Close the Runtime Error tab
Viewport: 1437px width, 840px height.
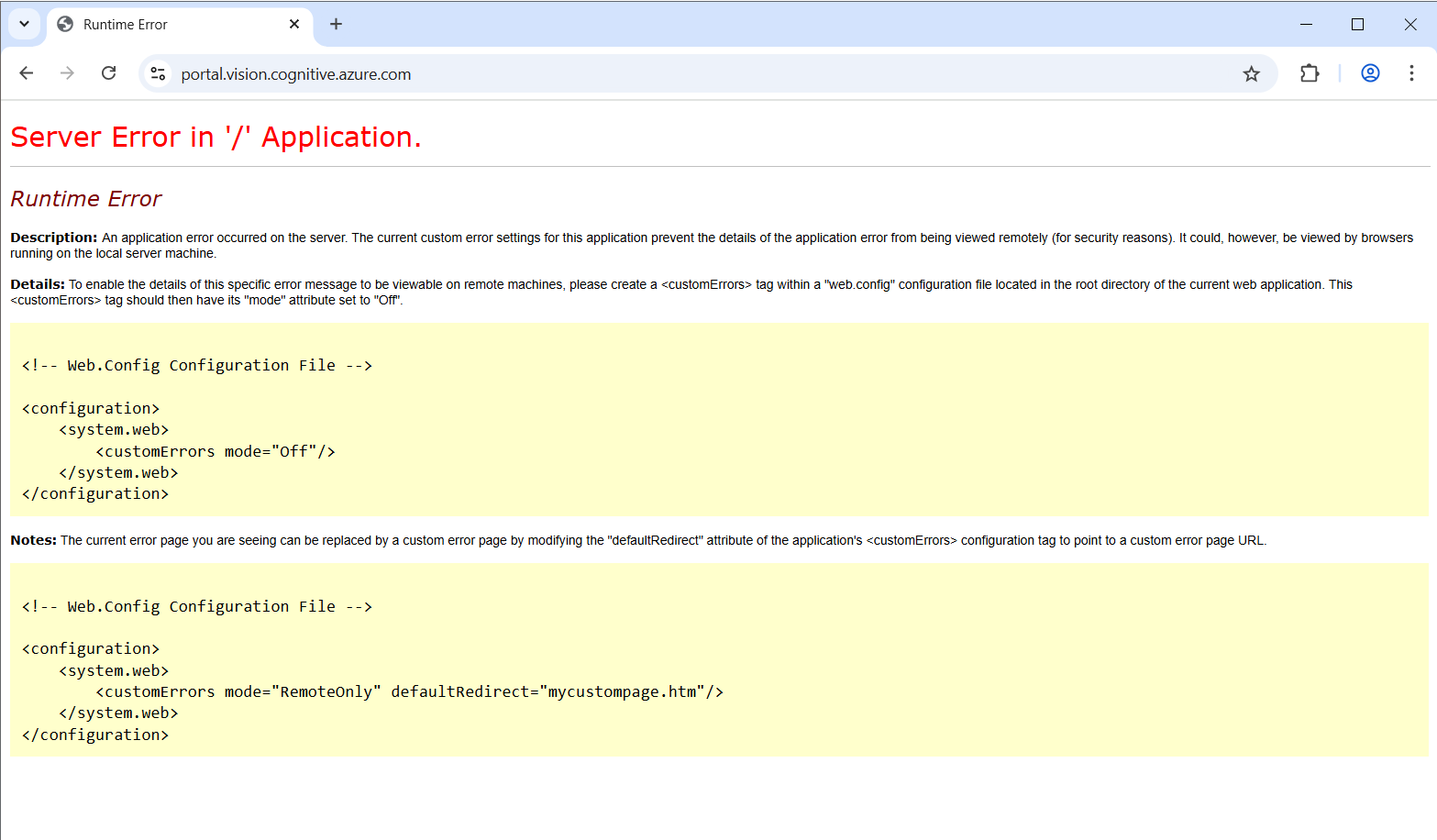point(294,24)
